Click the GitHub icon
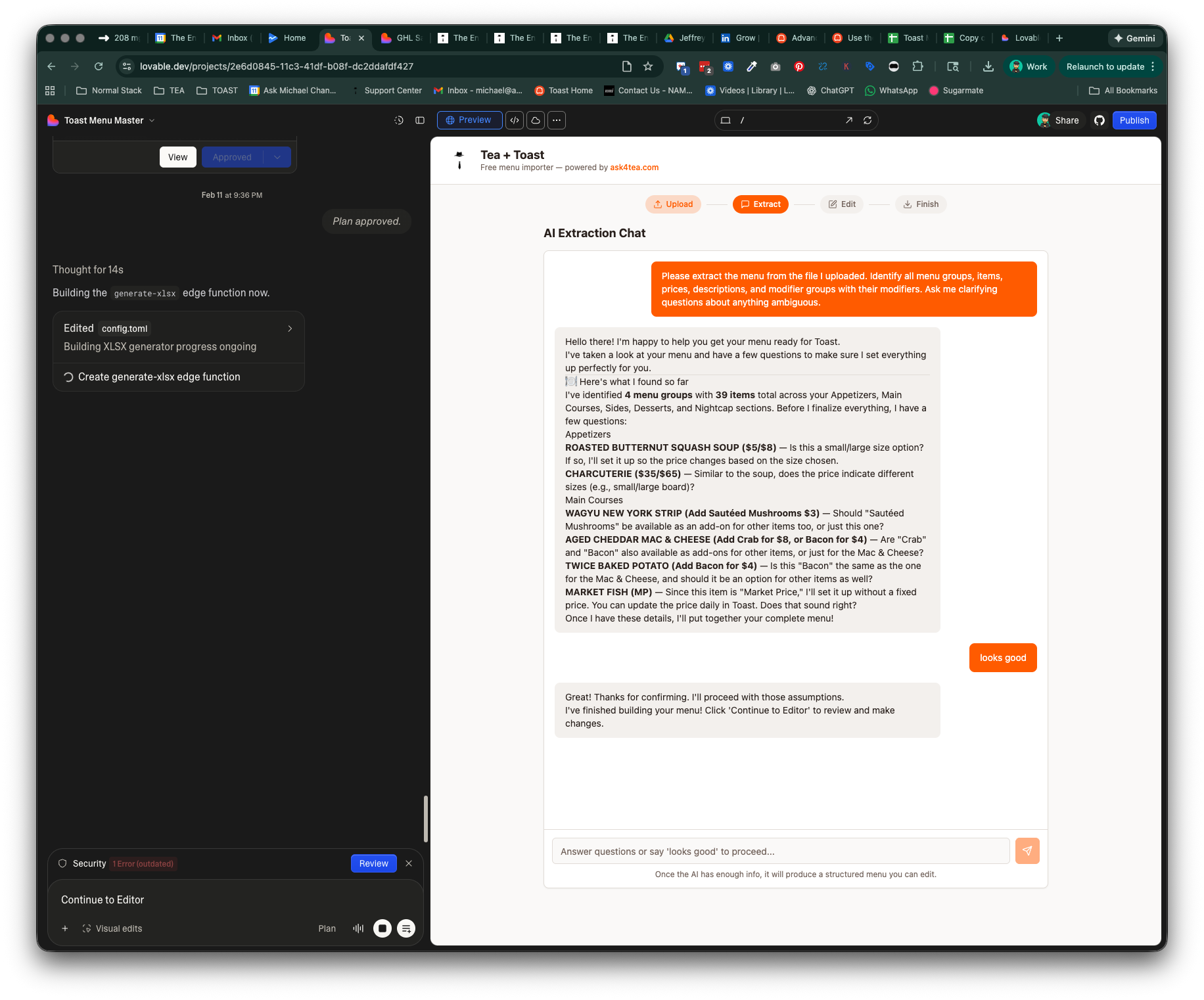Viewport: 1204px width, 1000px height. click(x=1100, y=120)
